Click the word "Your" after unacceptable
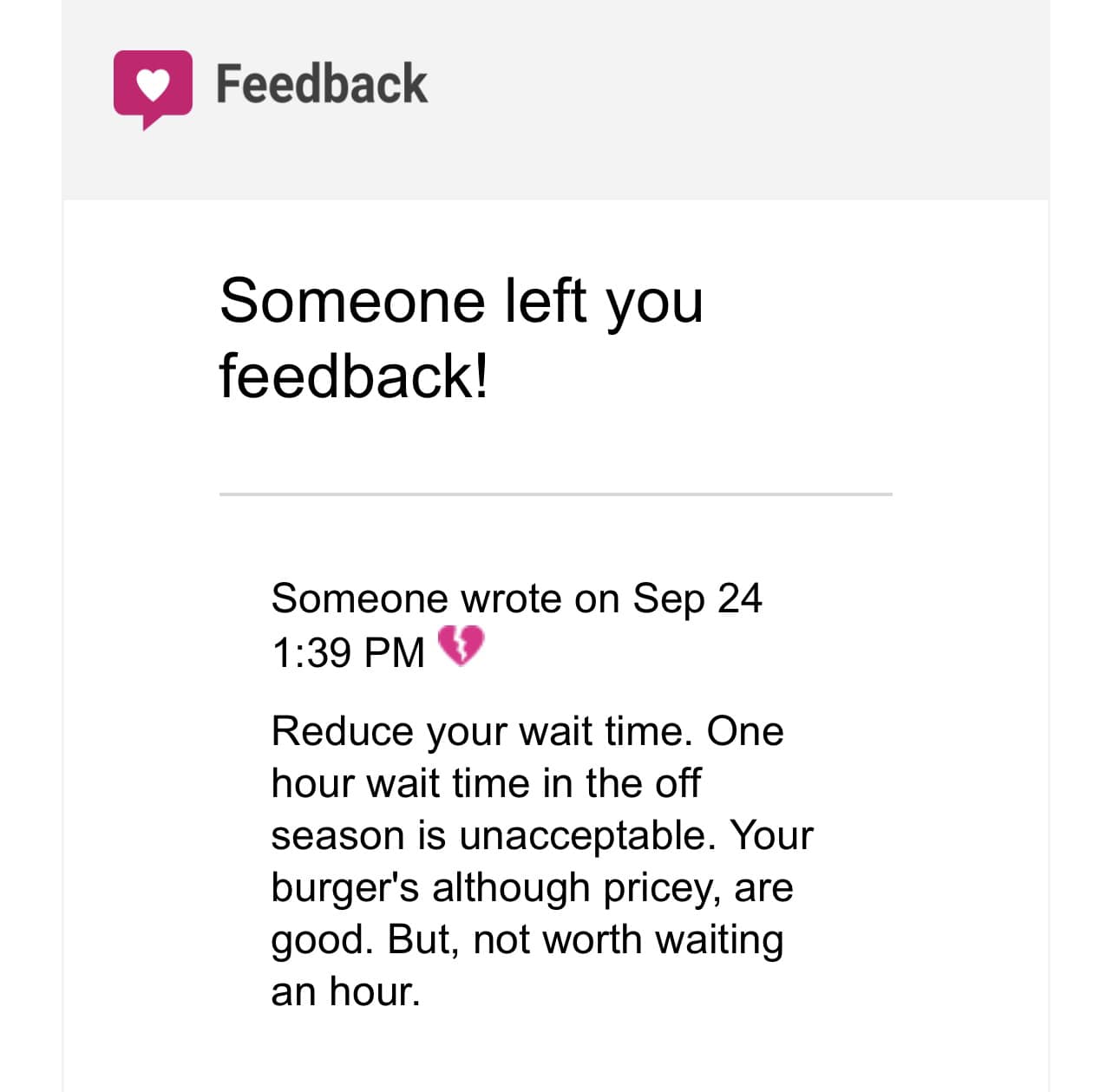This screenshot has height=1092, width=1113. (x=771, y=835)
